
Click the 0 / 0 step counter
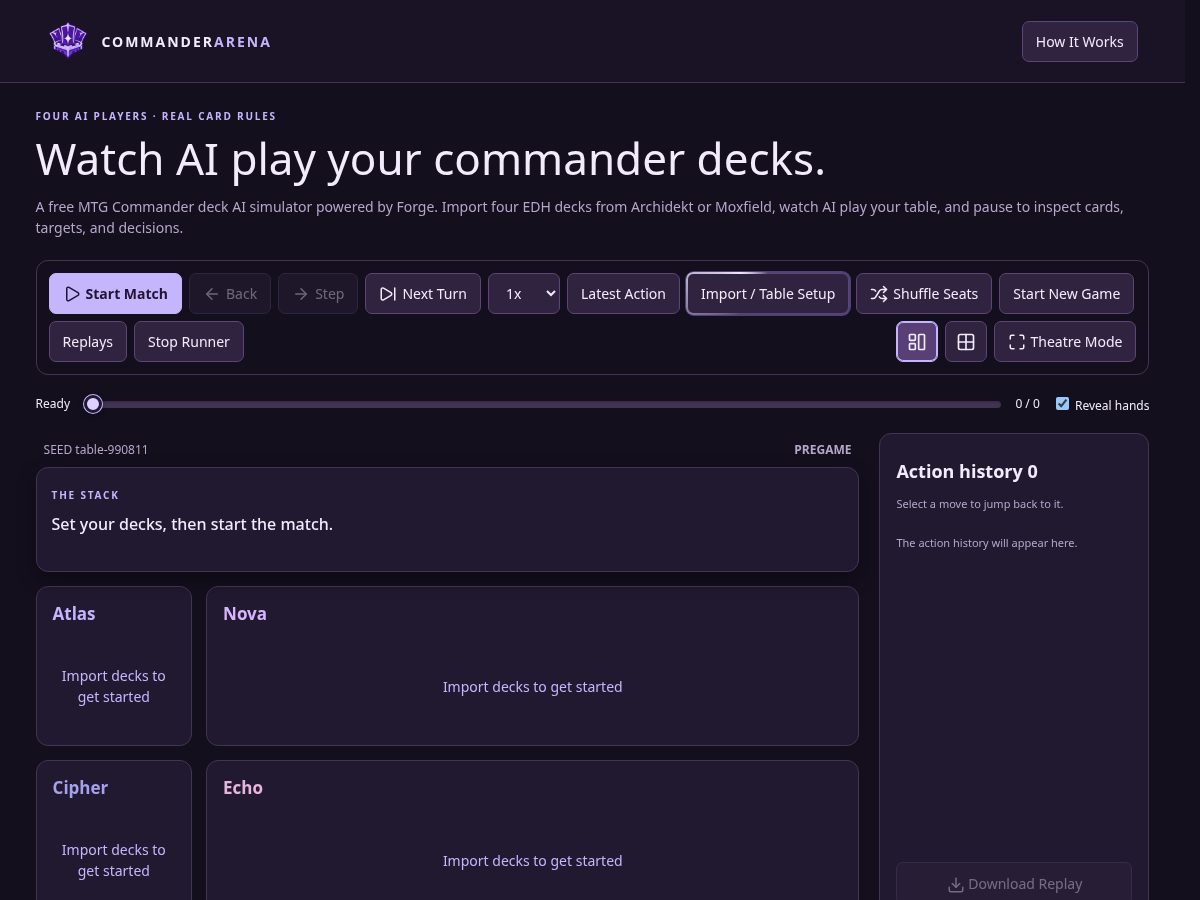[x=1027, y=404]
